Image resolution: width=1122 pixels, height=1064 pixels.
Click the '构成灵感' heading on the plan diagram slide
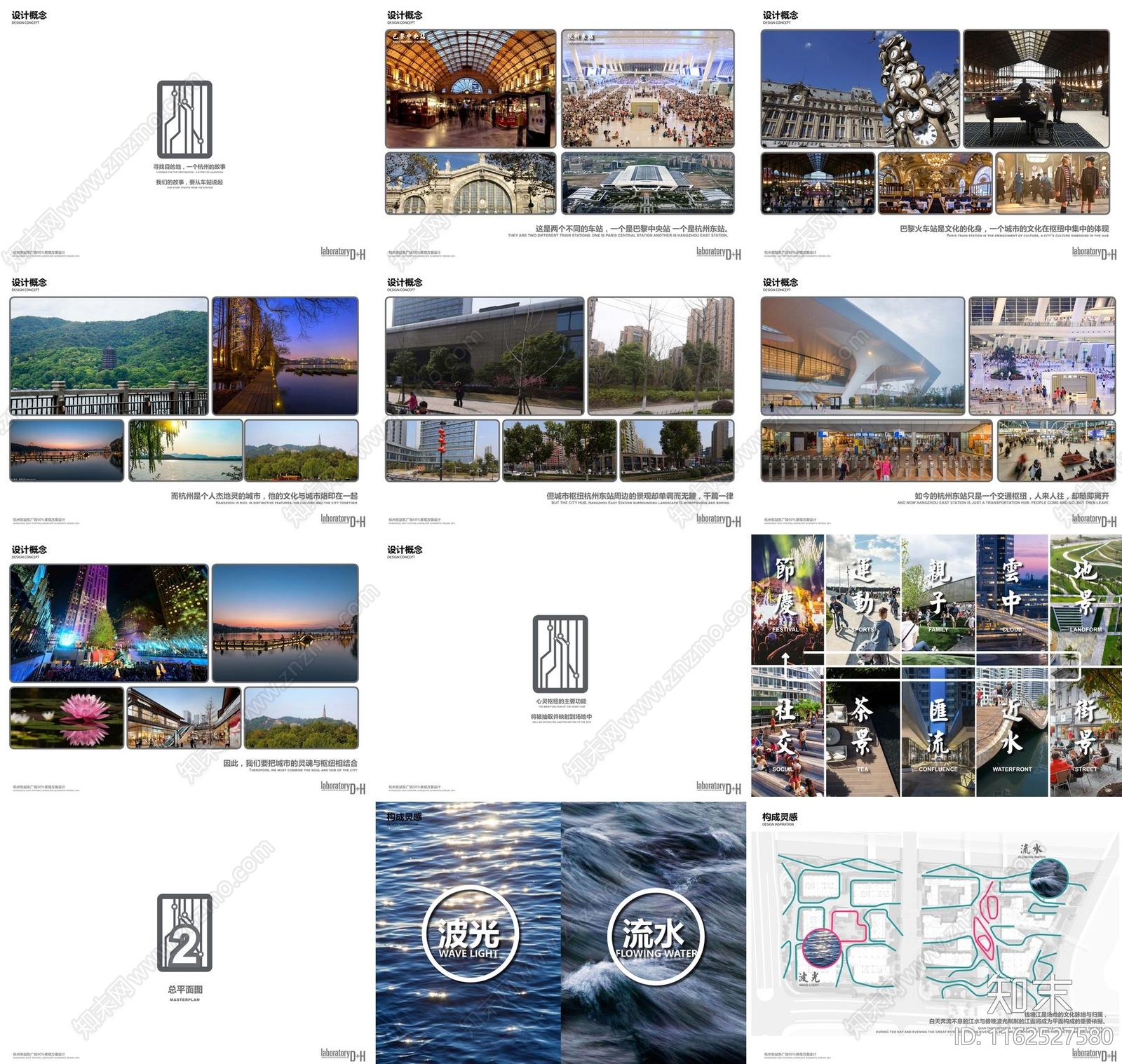pyautogui.click(x=780, y=817)
